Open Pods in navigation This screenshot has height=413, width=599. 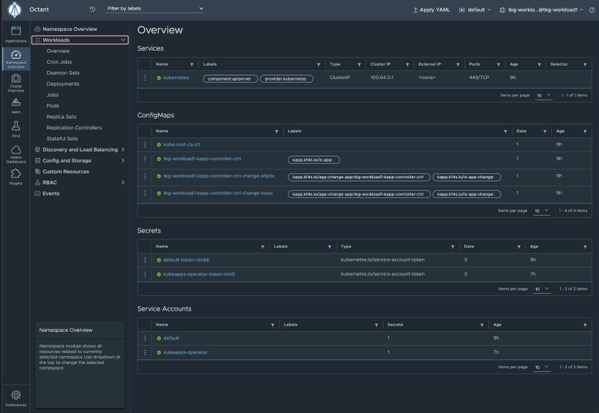pyautogui.click(x=53, y=106)
